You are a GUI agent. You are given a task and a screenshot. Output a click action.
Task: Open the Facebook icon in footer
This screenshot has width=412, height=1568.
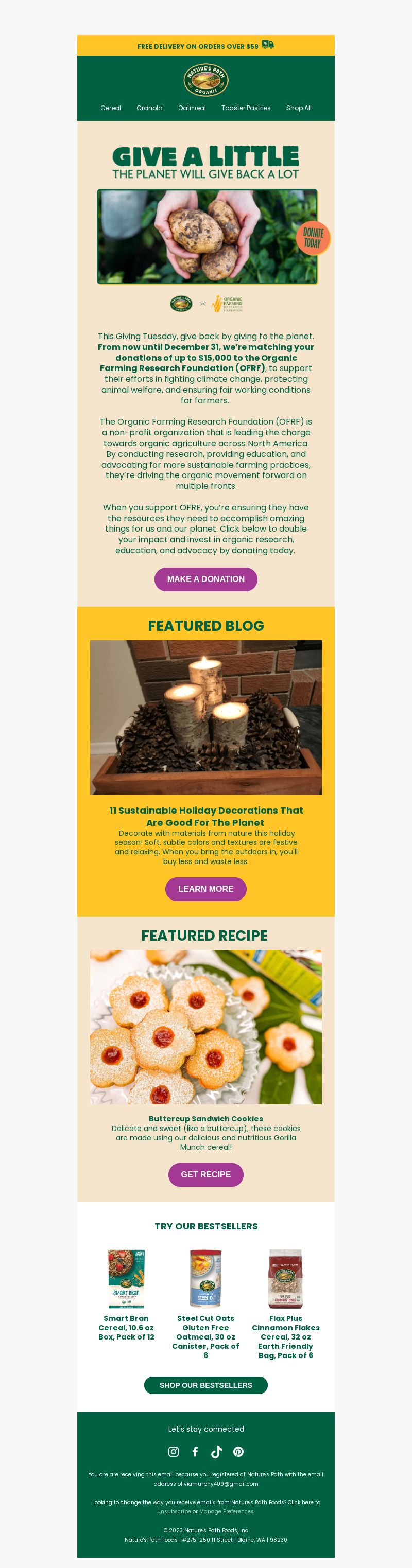click(x=195, y=1452)
